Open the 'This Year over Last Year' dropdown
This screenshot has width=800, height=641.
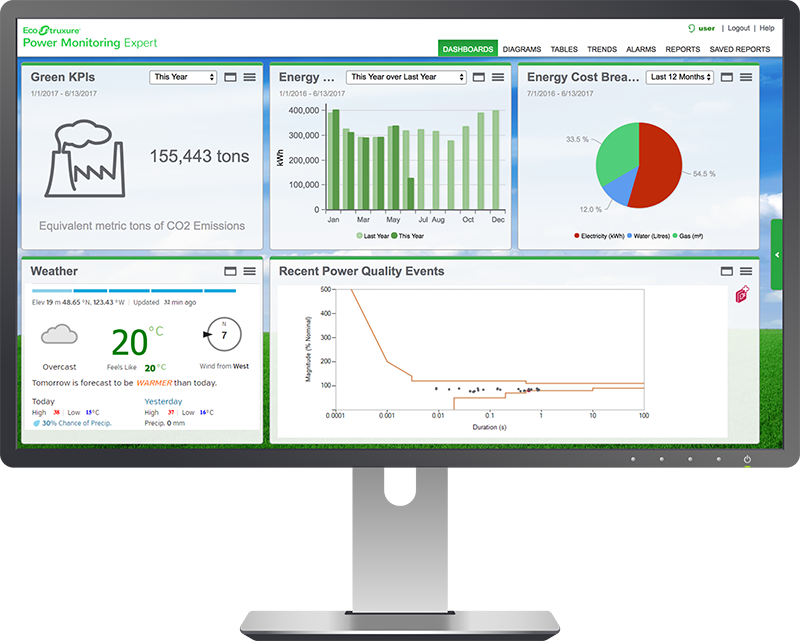pos(406,77)
